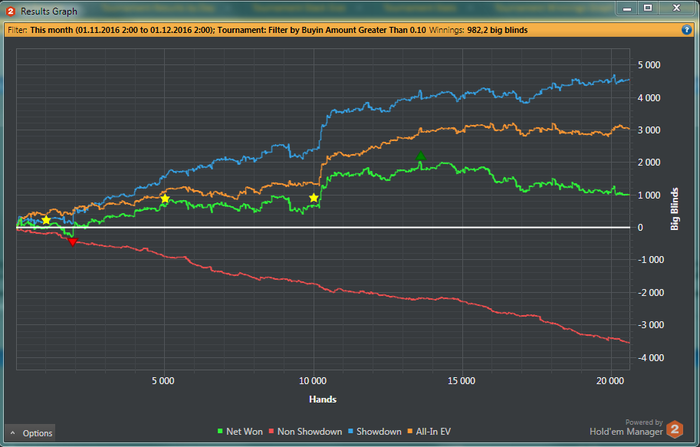Click the green Net Won legend swatch

pyautogui.click(x=220, y=431)
